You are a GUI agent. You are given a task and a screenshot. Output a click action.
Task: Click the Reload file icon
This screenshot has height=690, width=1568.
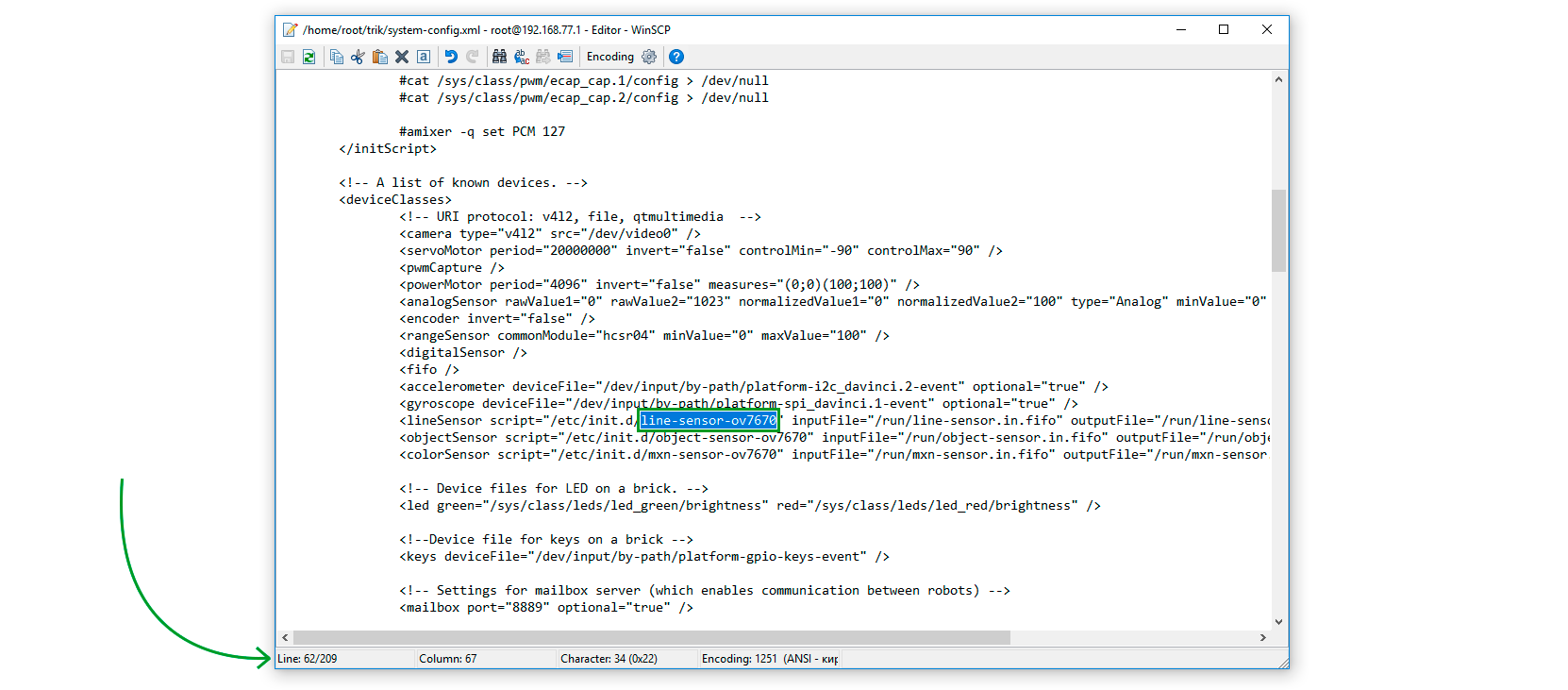(x=309, y=57)
